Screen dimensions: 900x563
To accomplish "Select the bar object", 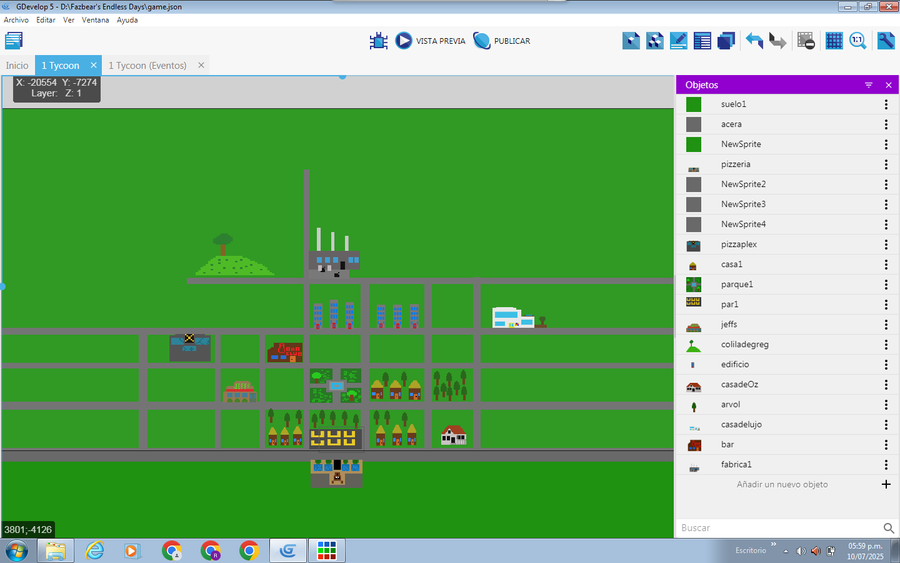I will pos(788,444).
